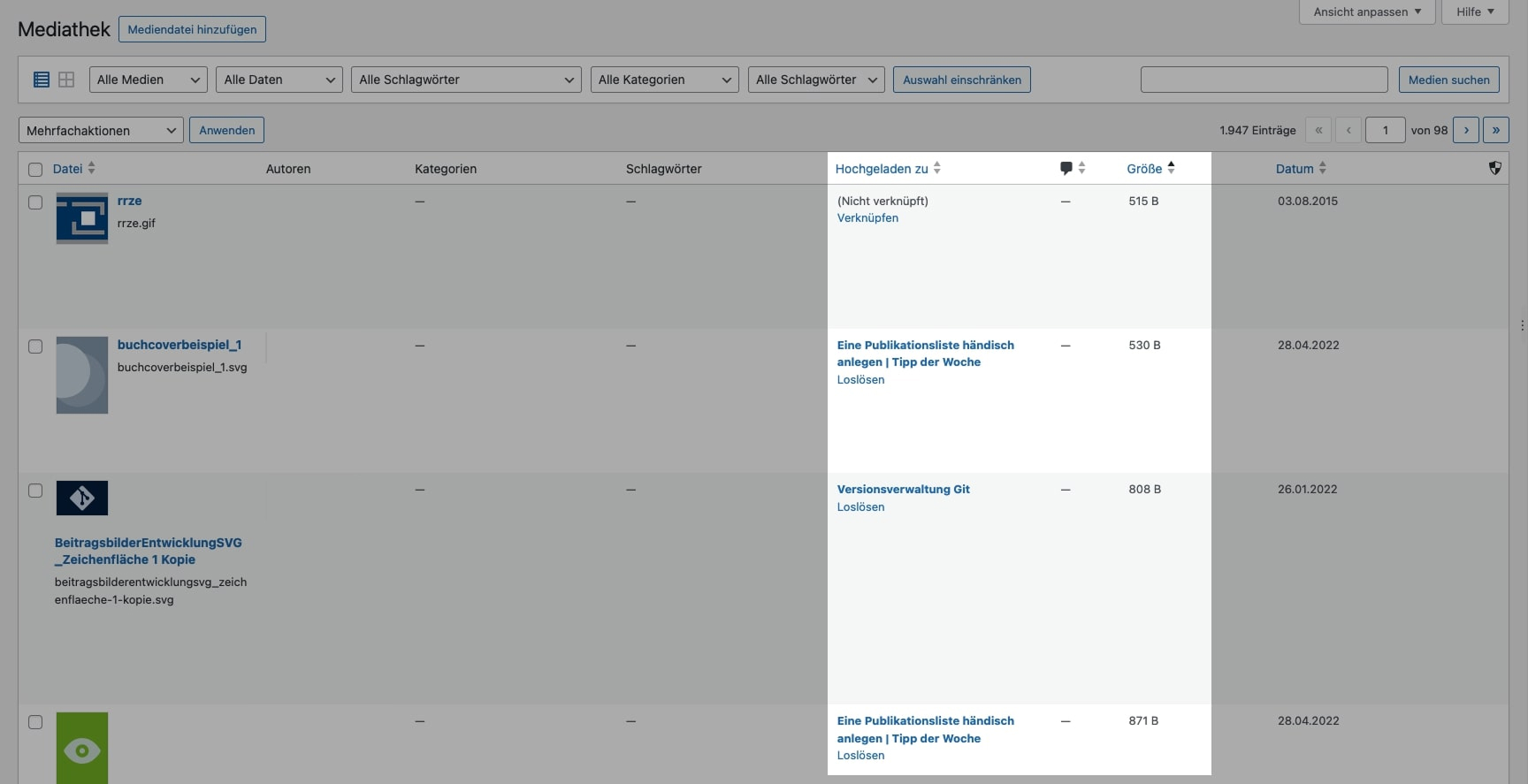Click the shield icon in table header
Screen dimensions: 1528x784
click(1494, 168)
